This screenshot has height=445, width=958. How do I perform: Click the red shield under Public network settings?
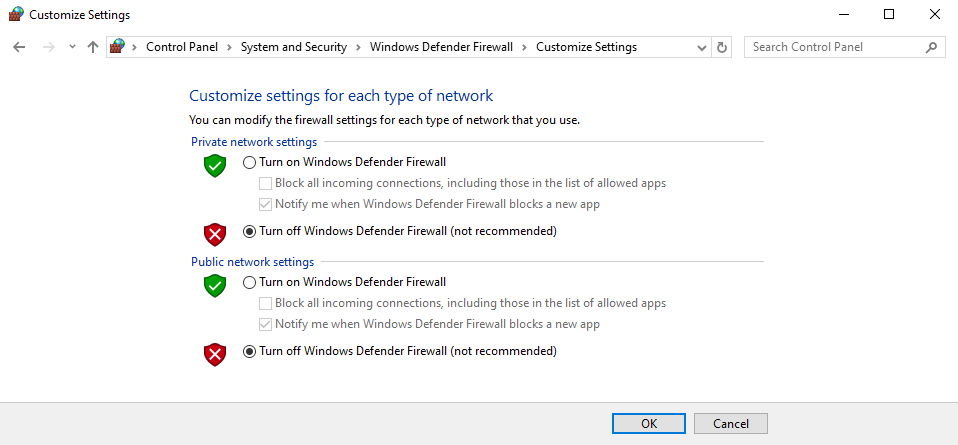[215, 354]
